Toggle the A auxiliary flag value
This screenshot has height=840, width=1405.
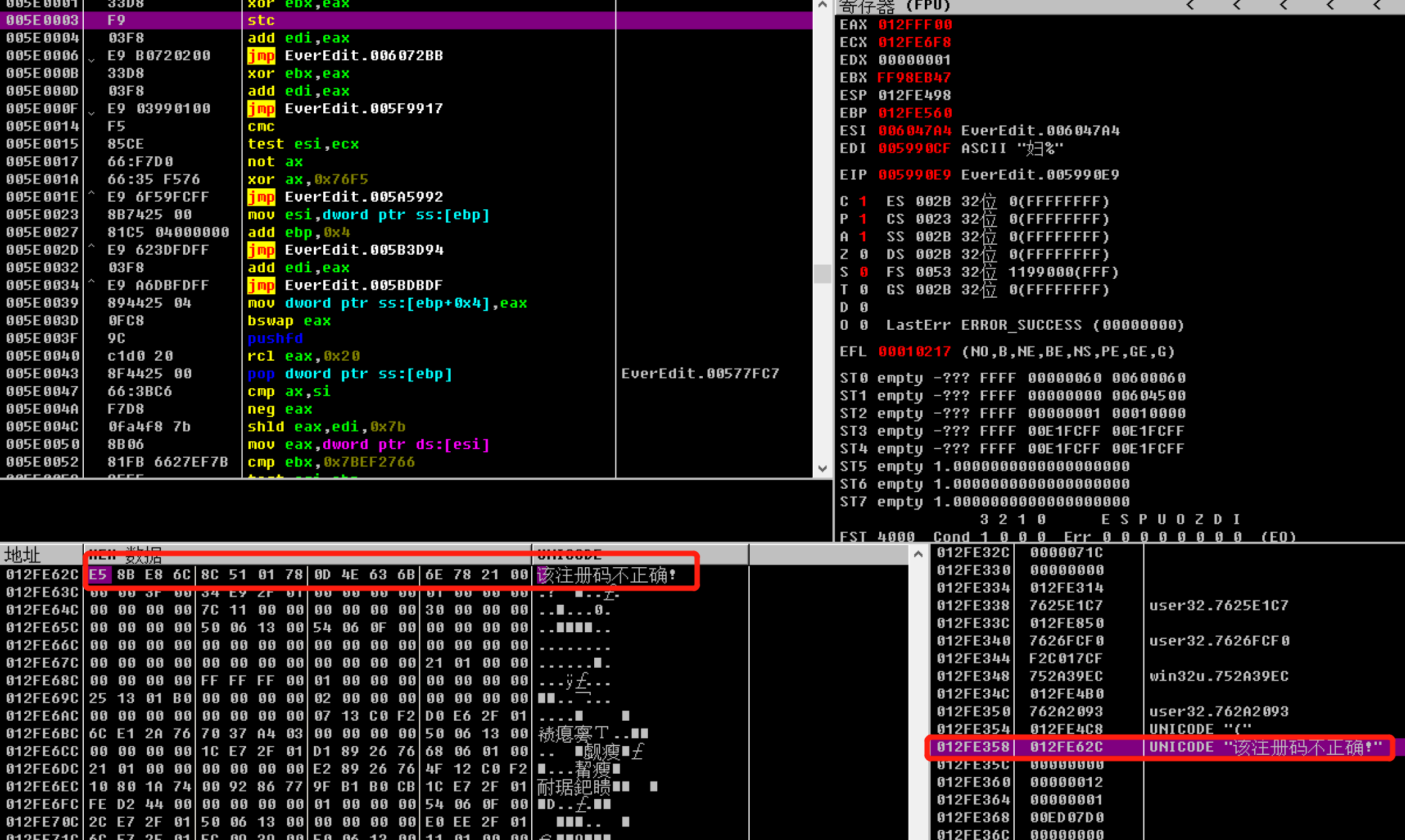(864, 237)
